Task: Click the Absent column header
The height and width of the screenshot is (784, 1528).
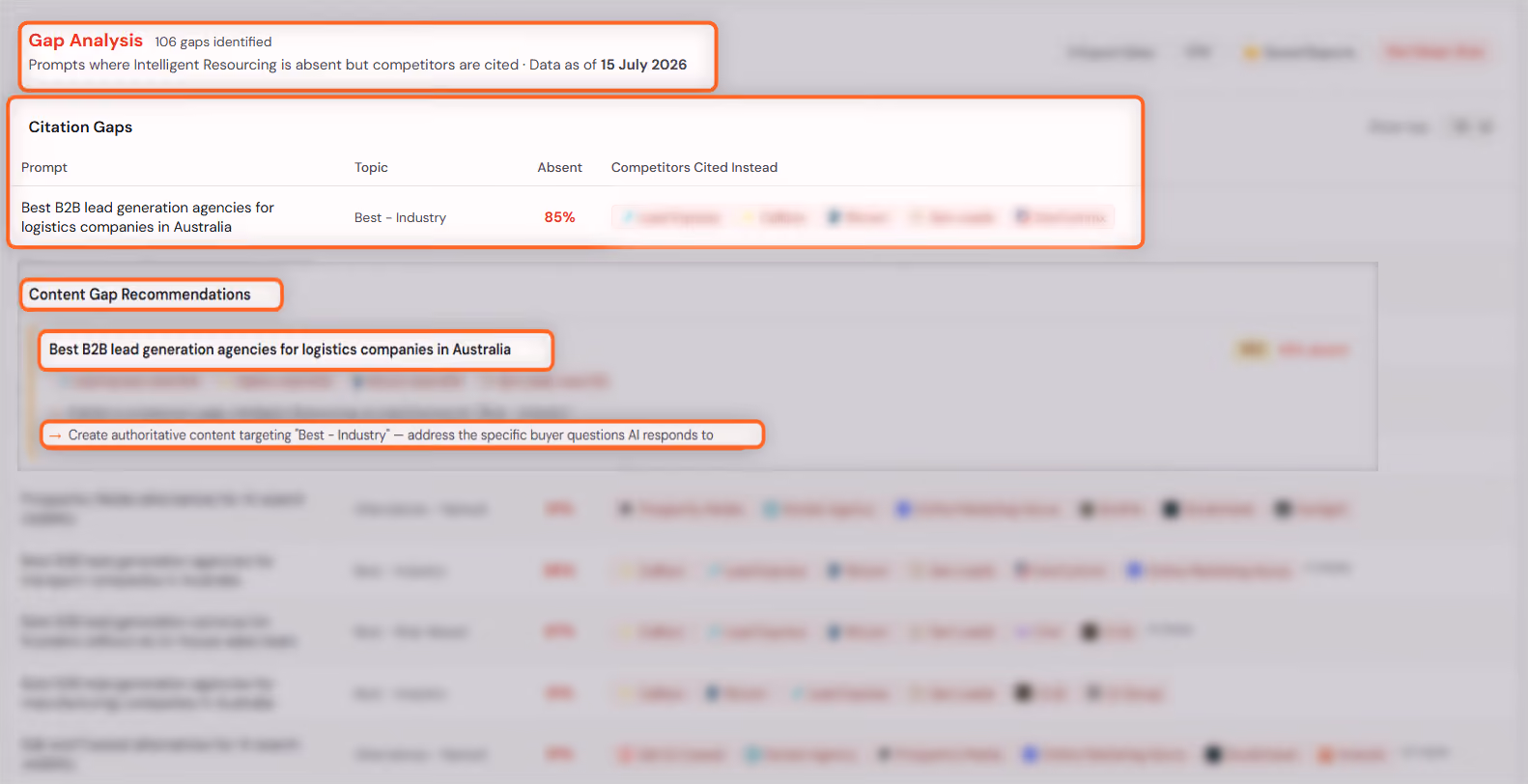Action: tap(559, 167)
